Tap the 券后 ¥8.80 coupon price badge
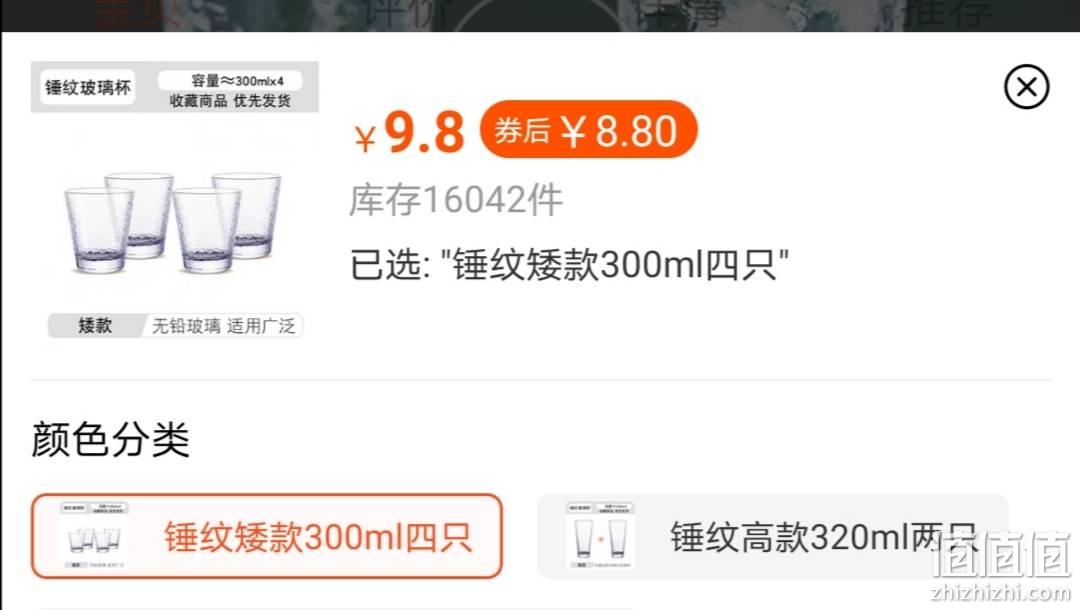Screen dimensions: 1080x610 click(x=588, y=130)
